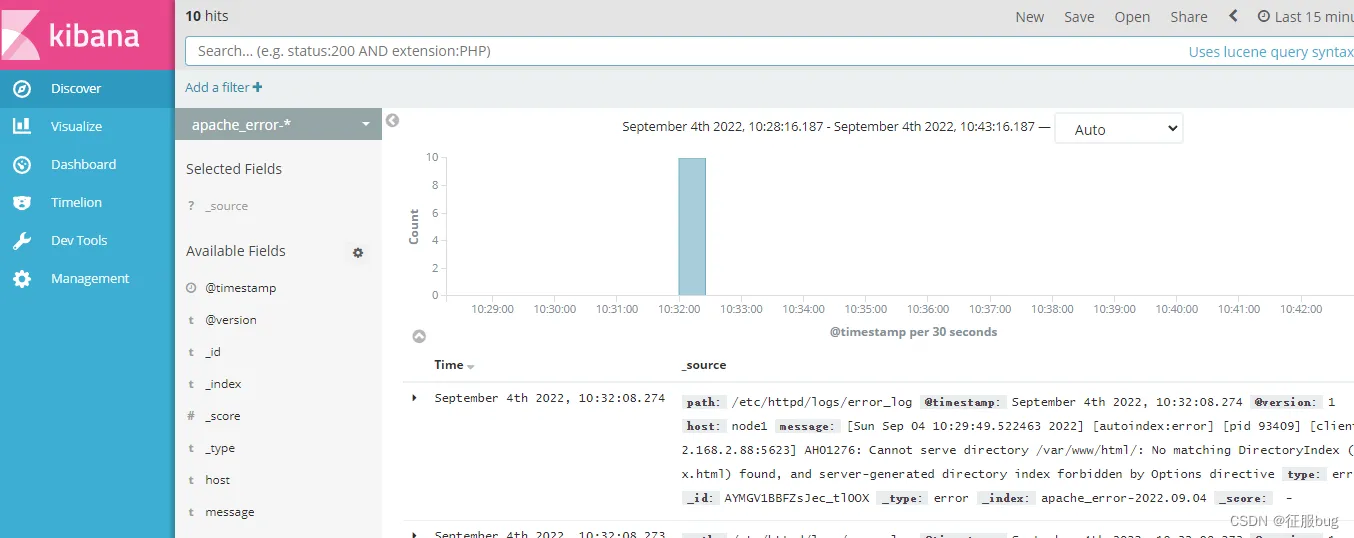Screen dimensions: 1354x538
Task: Click Time column header
Action: [449, 365]
